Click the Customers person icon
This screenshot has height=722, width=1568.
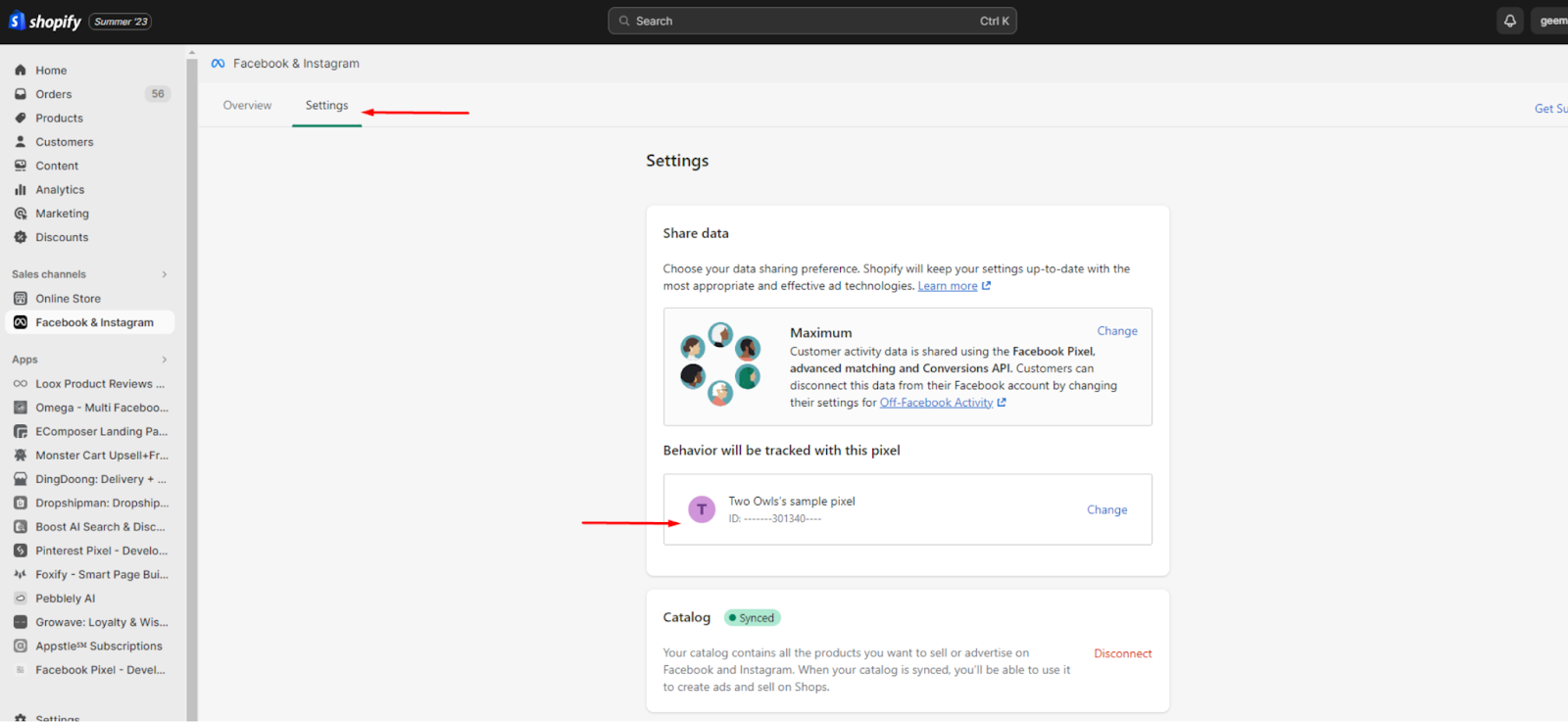(21, 142)
